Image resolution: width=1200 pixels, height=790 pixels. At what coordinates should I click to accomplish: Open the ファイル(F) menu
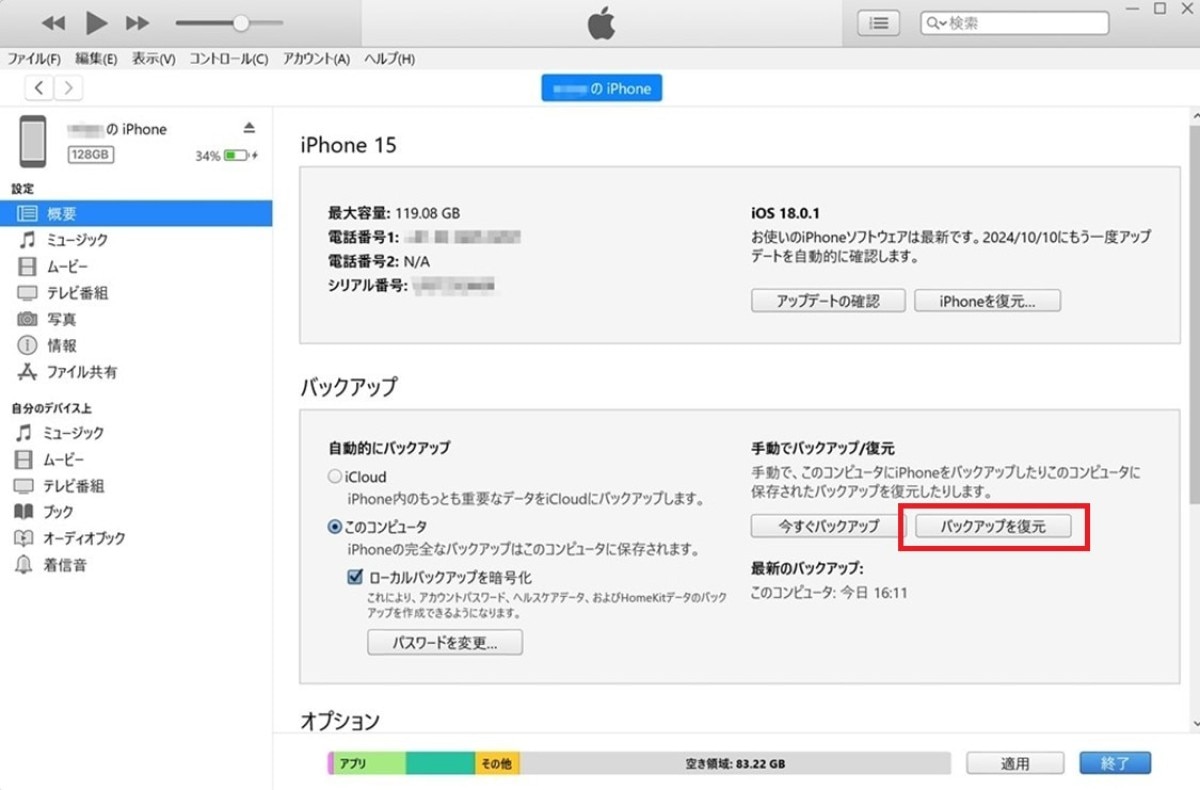(34, 59)
